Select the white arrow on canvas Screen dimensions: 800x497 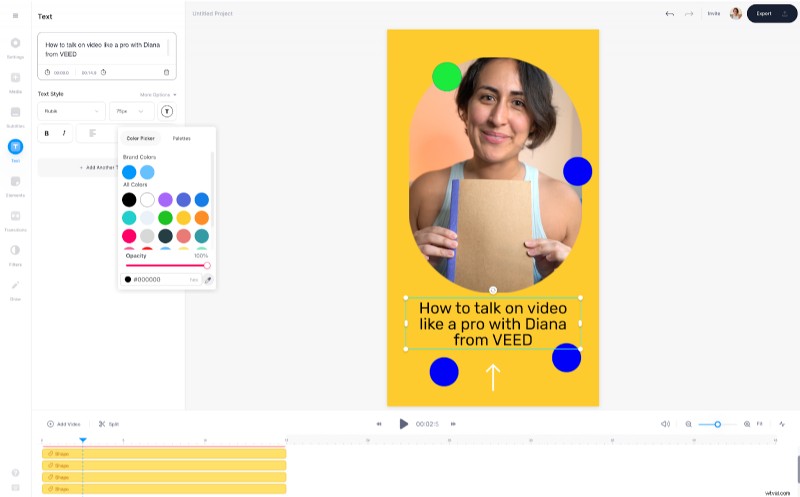click(493, 378)
